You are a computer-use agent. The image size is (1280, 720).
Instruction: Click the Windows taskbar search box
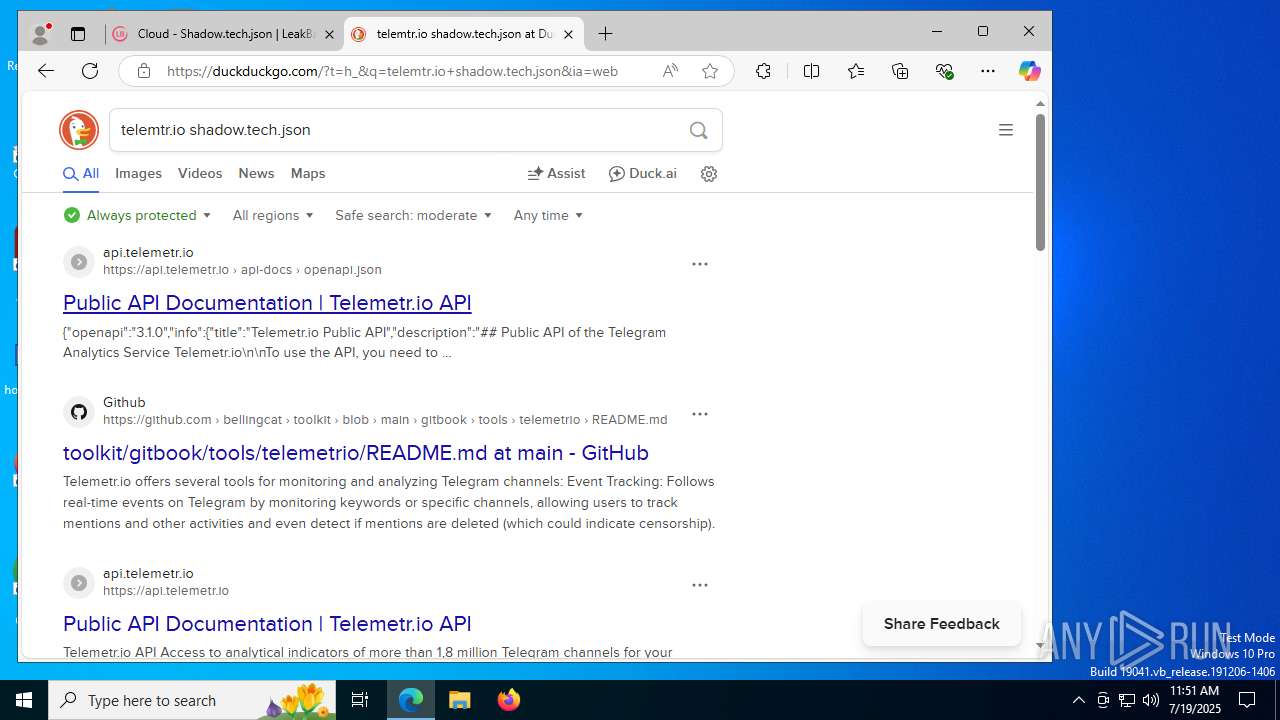[x=190, y=700]
